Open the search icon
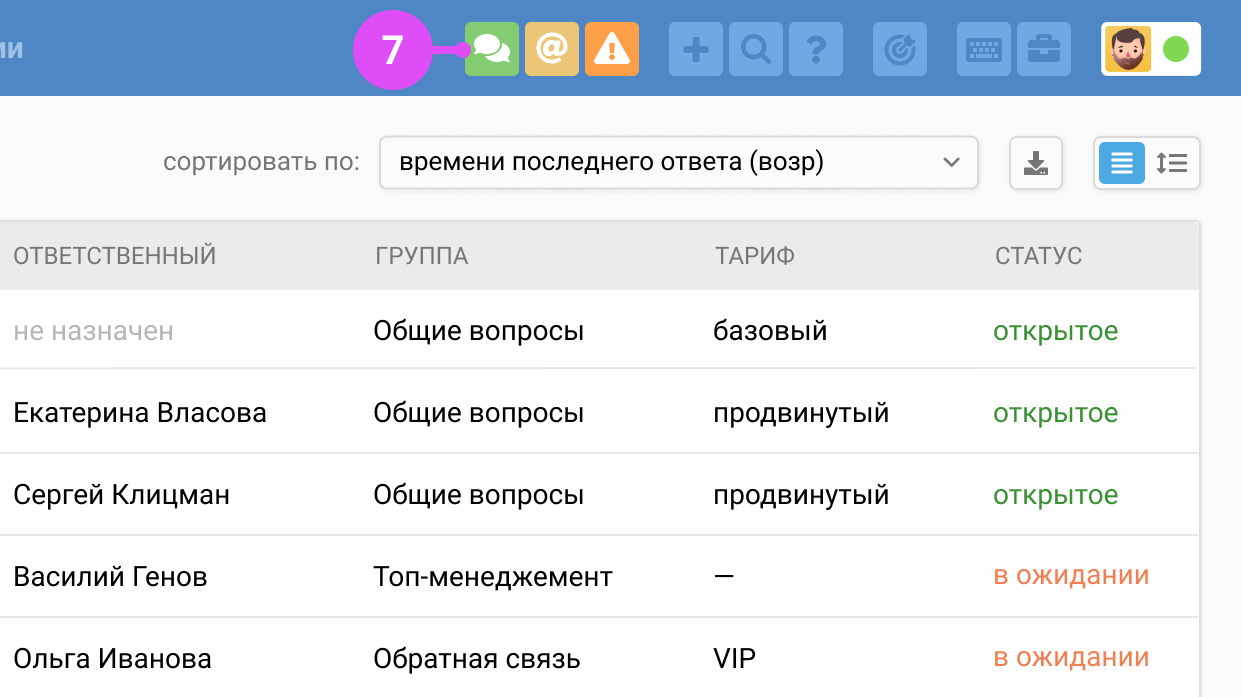This screenshot has height=697, width=1241. click(x=755, y=48)
